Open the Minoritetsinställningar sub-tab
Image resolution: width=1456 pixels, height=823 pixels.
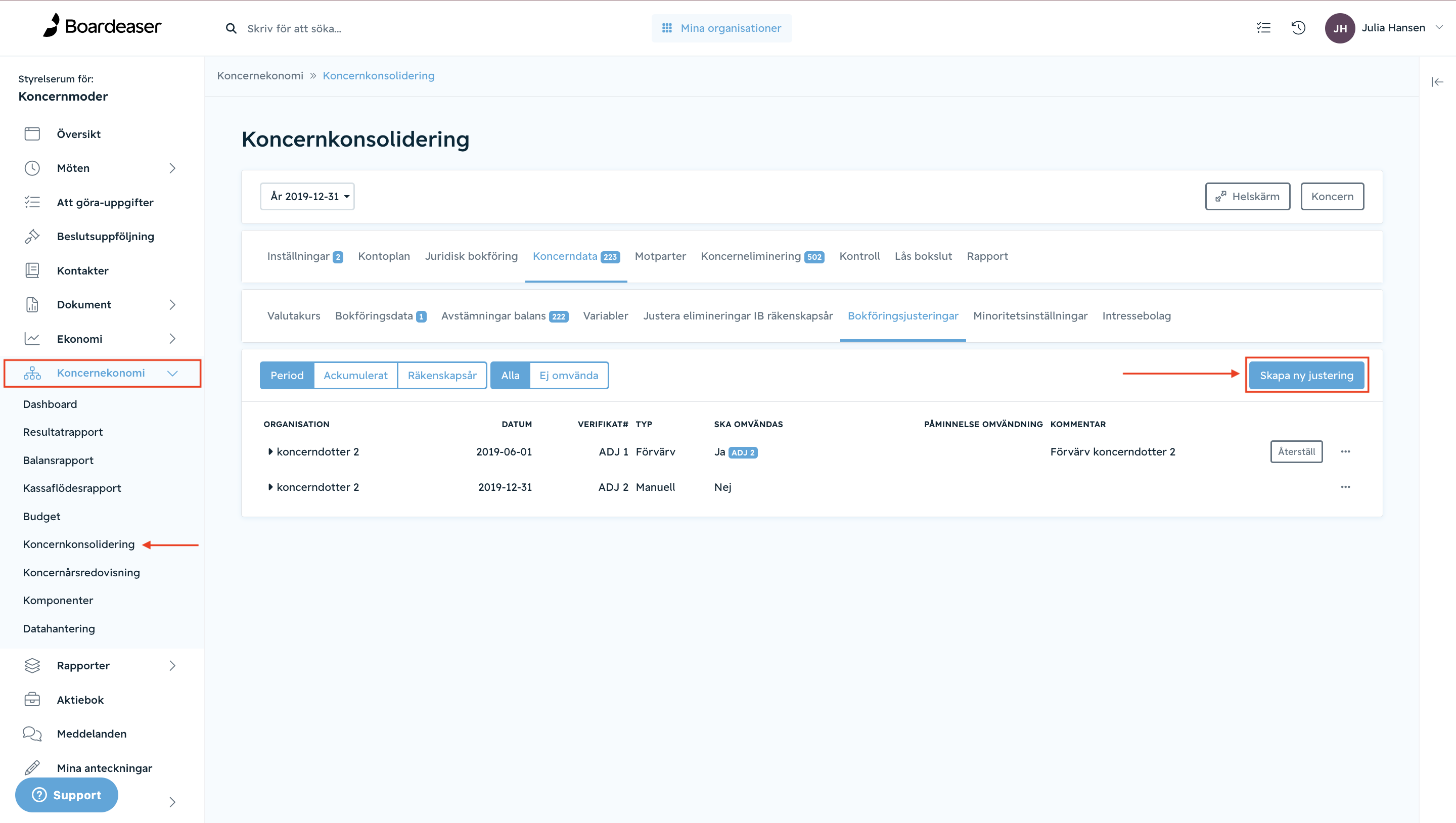pyautogui.click(x=1030, y=315)
